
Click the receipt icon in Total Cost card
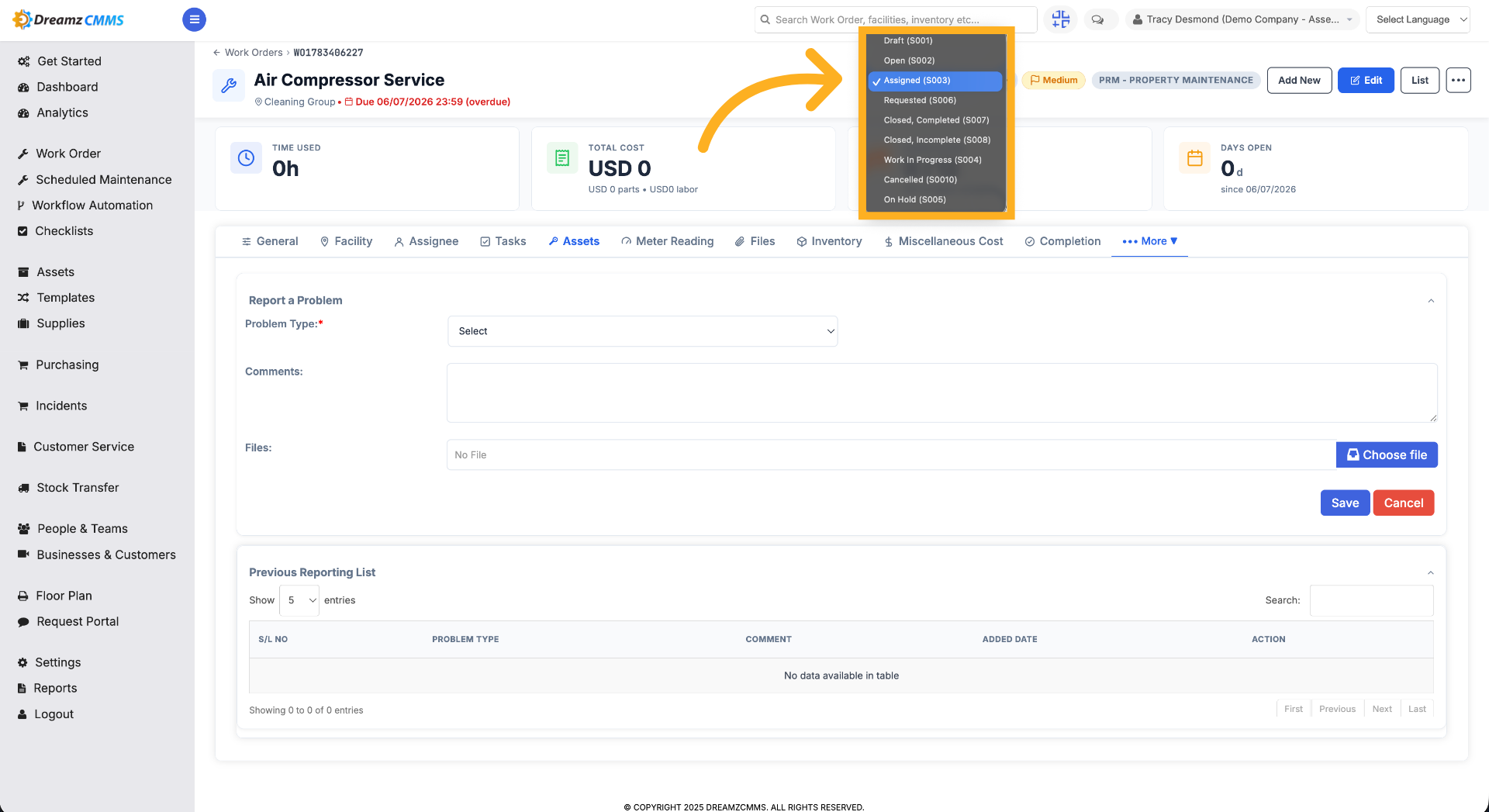562,158
